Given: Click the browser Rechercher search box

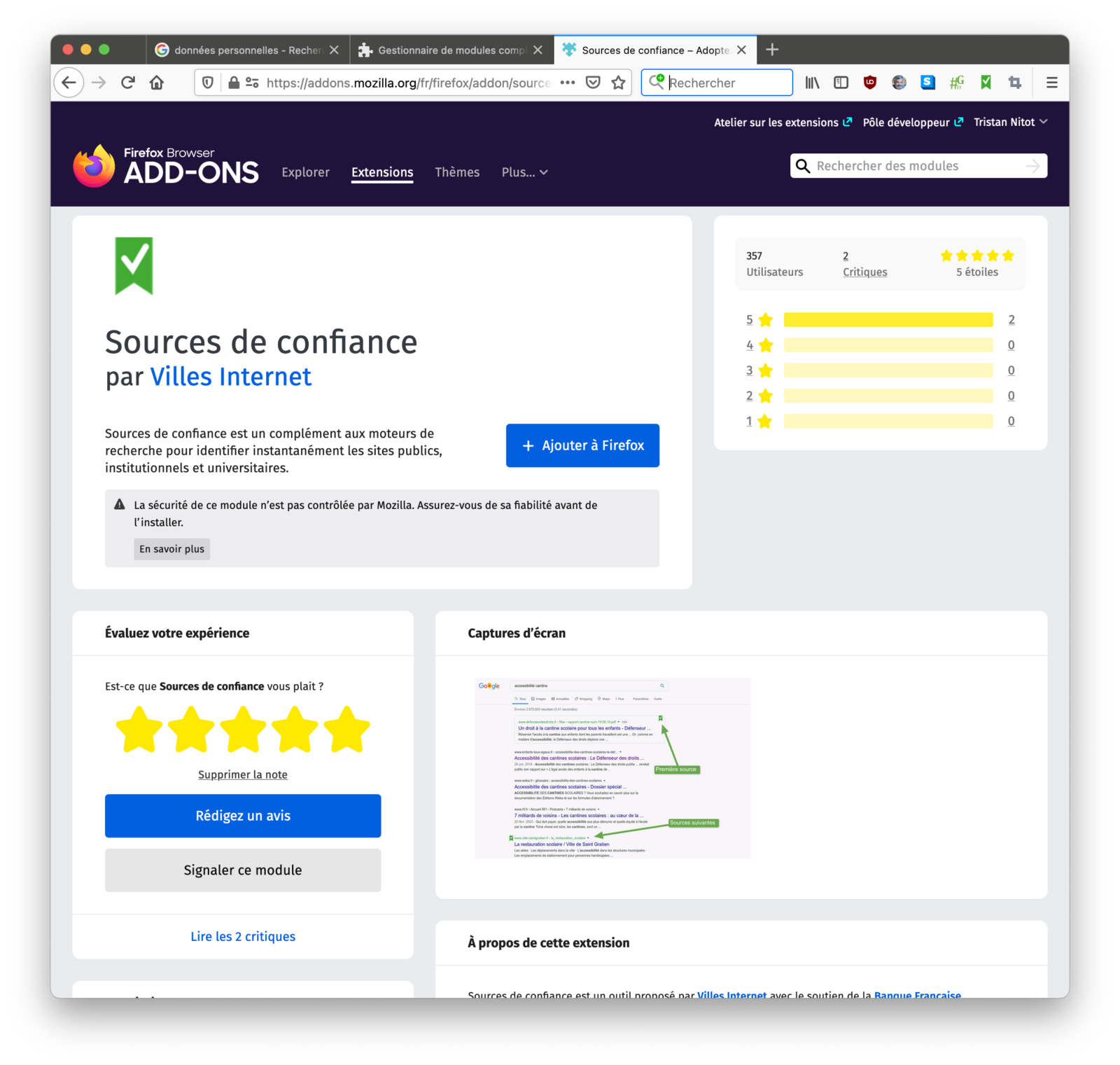Looking at the screenshot, I should pos(717,83).
